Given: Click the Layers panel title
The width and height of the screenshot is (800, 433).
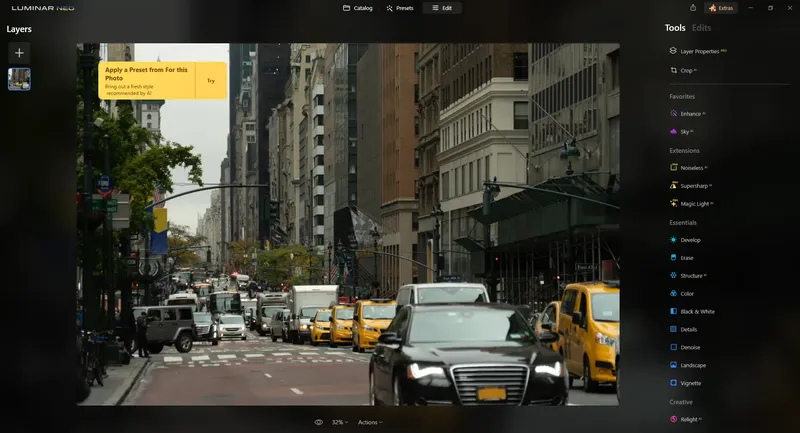Looking at the screenshot, I should point(19,29).
